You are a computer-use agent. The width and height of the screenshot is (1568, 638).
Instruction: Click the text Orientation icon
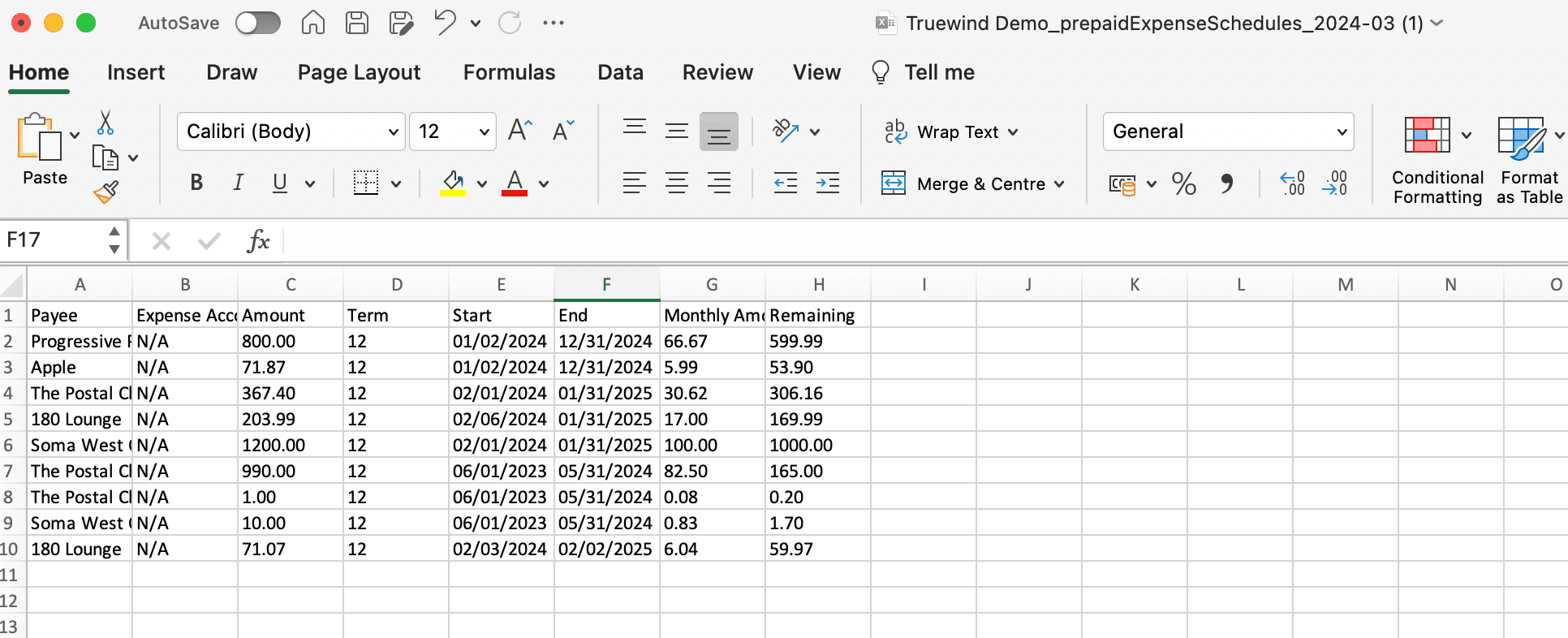click(785, 131)
